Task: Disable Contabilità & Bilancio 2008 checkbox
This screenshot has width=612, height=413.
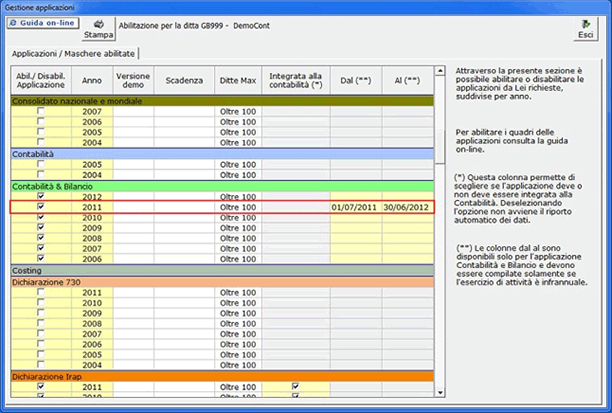Action: coord(41,238)
